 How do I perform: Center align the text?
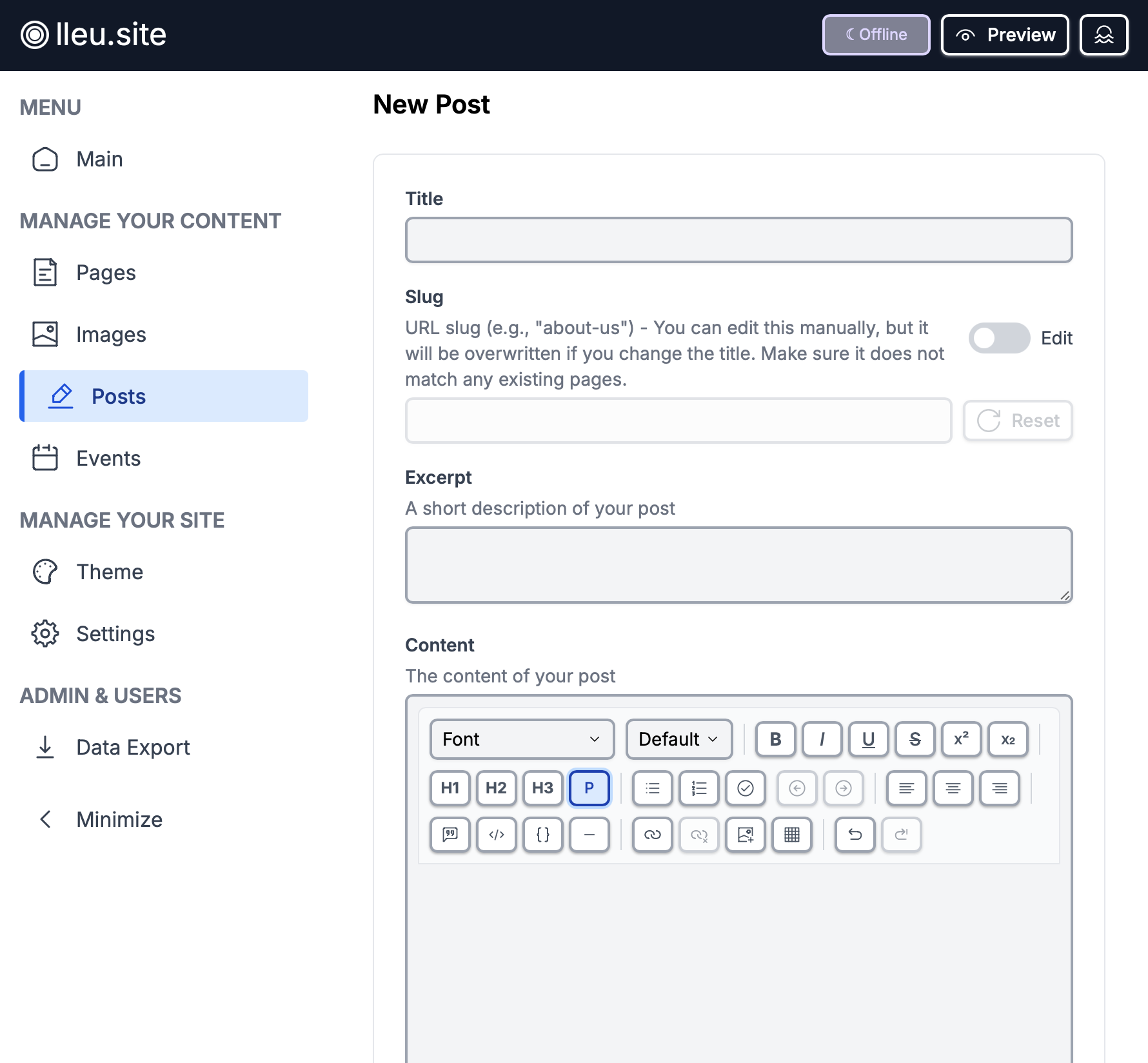point(953,788)
